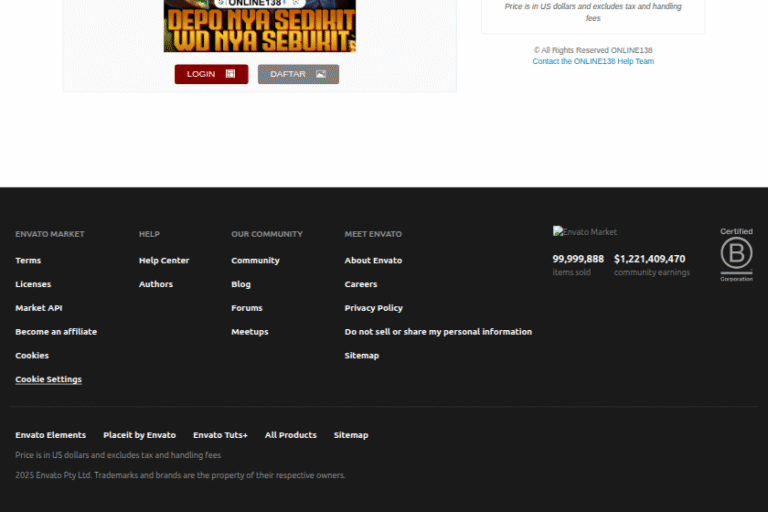Viewport: 768px width, 512px height.
Task: Click the red LOGIN button
Action: [211, 74]
